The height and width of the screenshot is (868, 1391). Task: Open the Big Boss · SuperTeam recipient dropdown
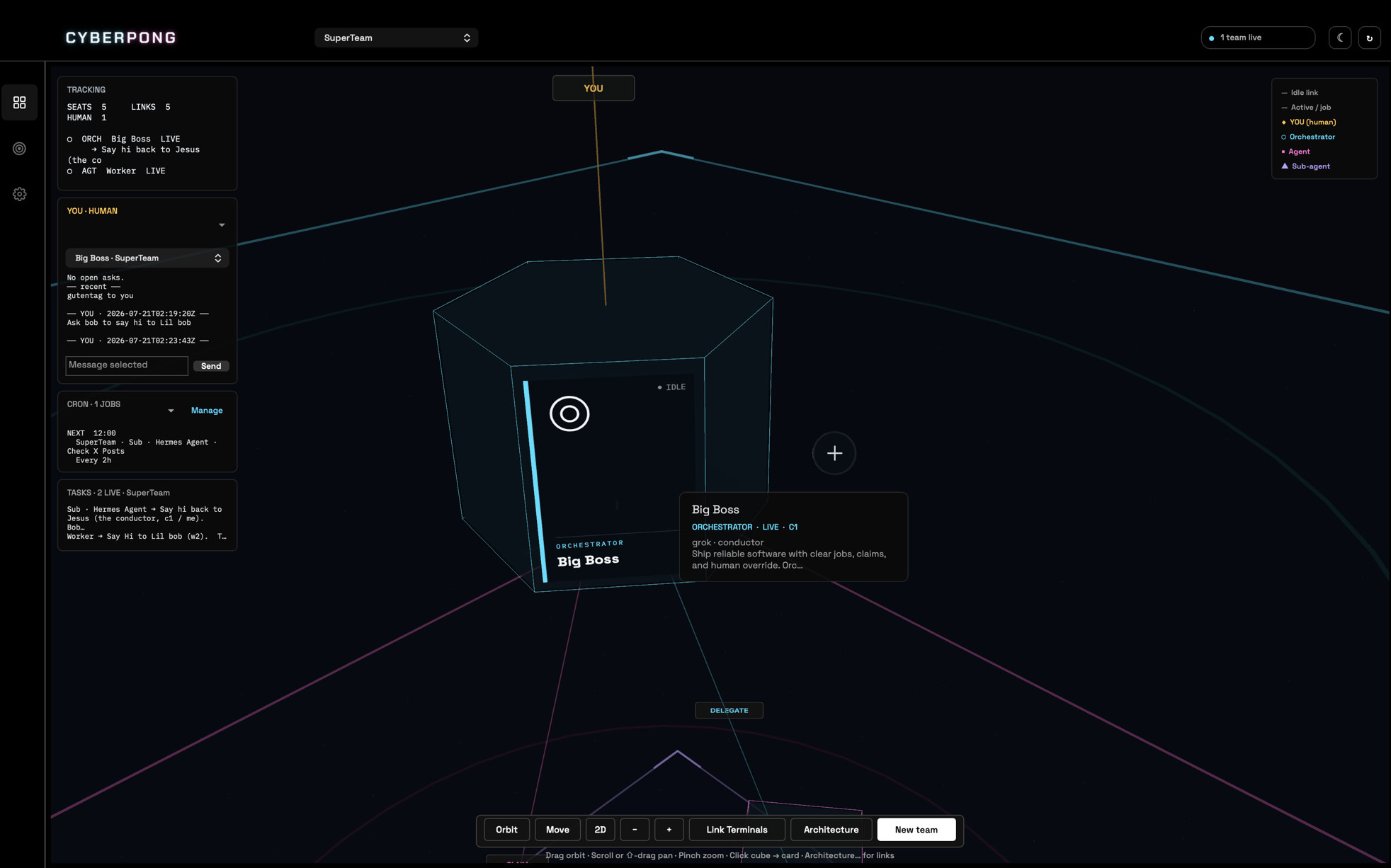click(x=147, y=258)
